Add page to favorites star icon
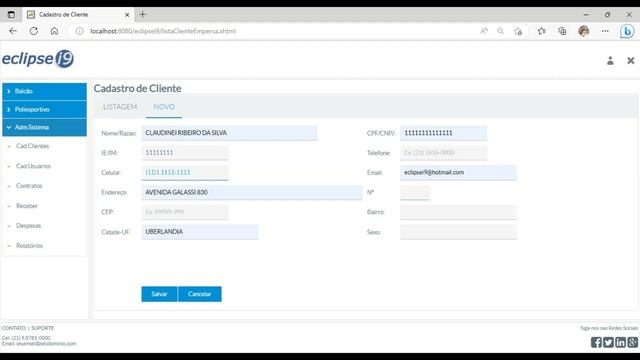This screenshot has height=360, width=640. click(x=518, y=31)
